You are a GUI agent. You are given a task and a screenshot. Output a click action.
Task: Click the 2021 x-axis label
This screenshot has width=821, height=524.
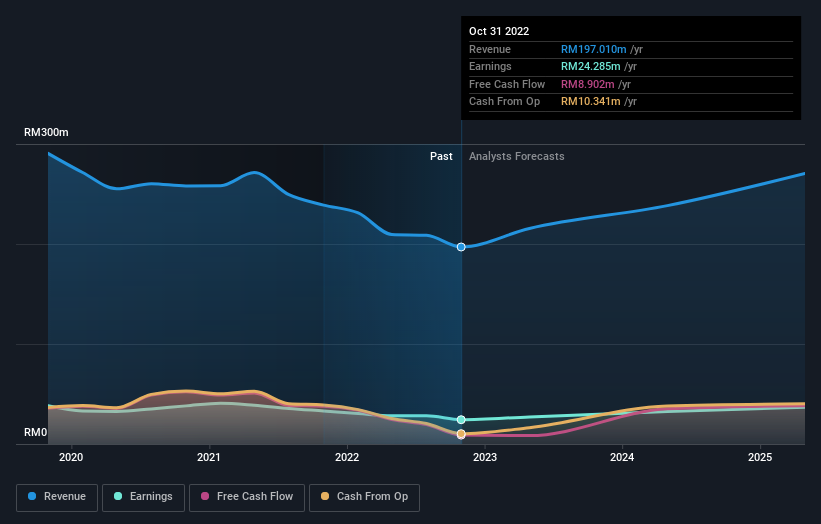coord(209,458)
